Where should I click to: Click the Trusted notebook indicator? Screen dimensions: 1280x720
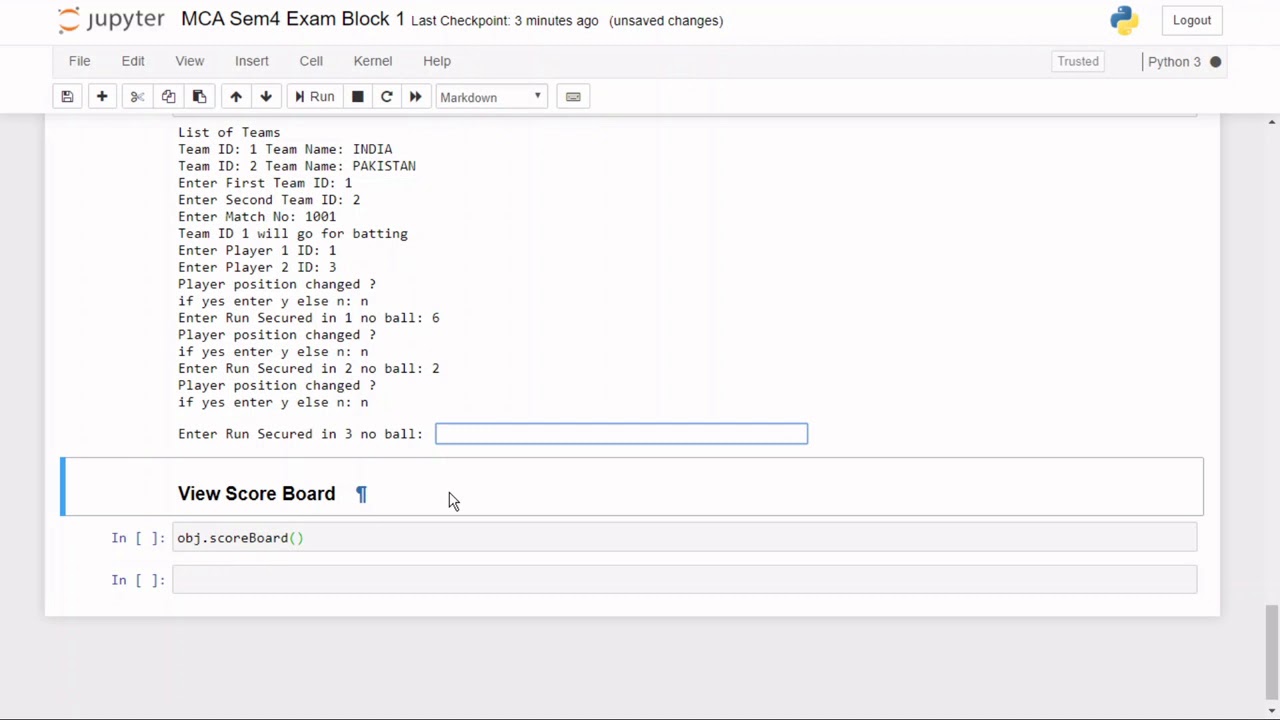click(x=1078, y=62)
